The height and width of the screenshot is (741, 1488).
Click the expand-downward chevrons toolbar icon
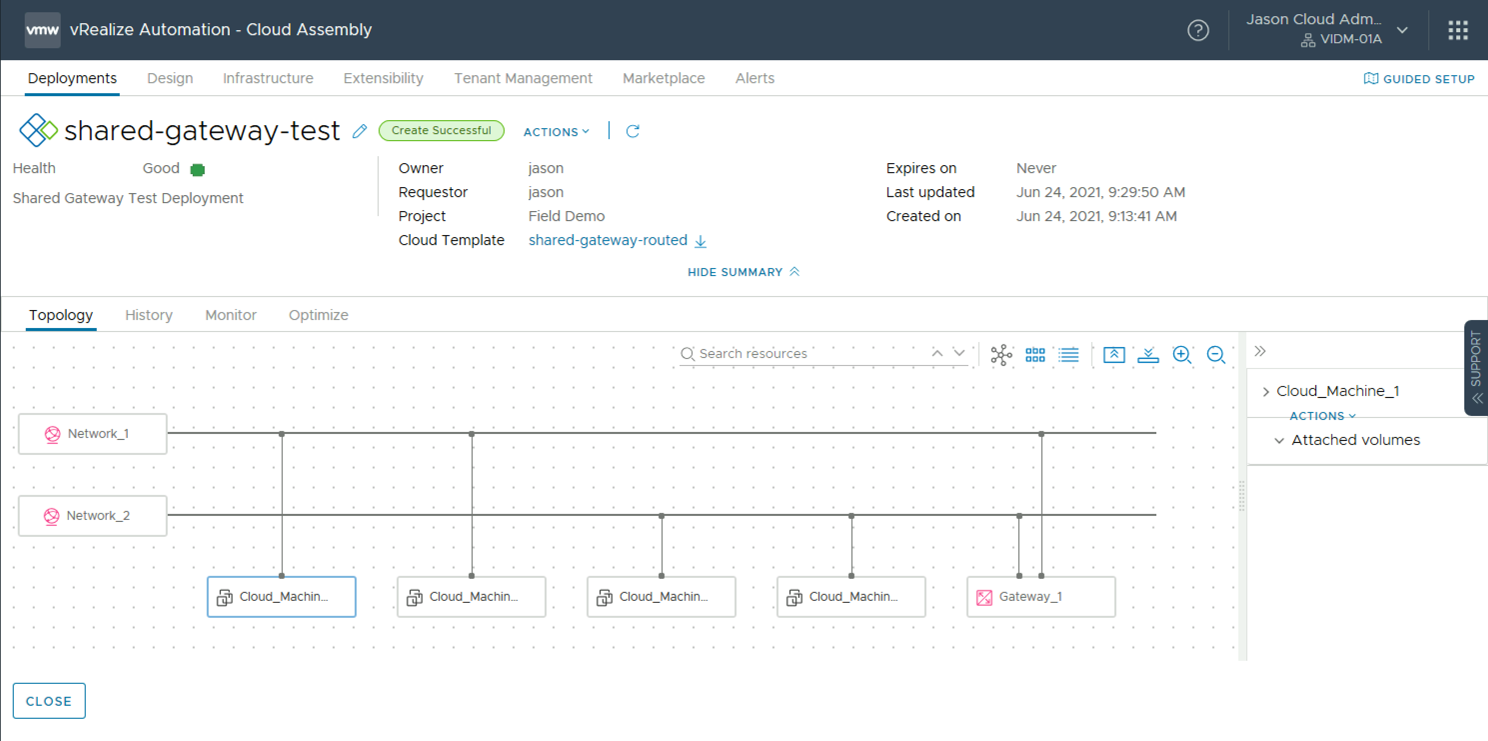point(1148,355)
